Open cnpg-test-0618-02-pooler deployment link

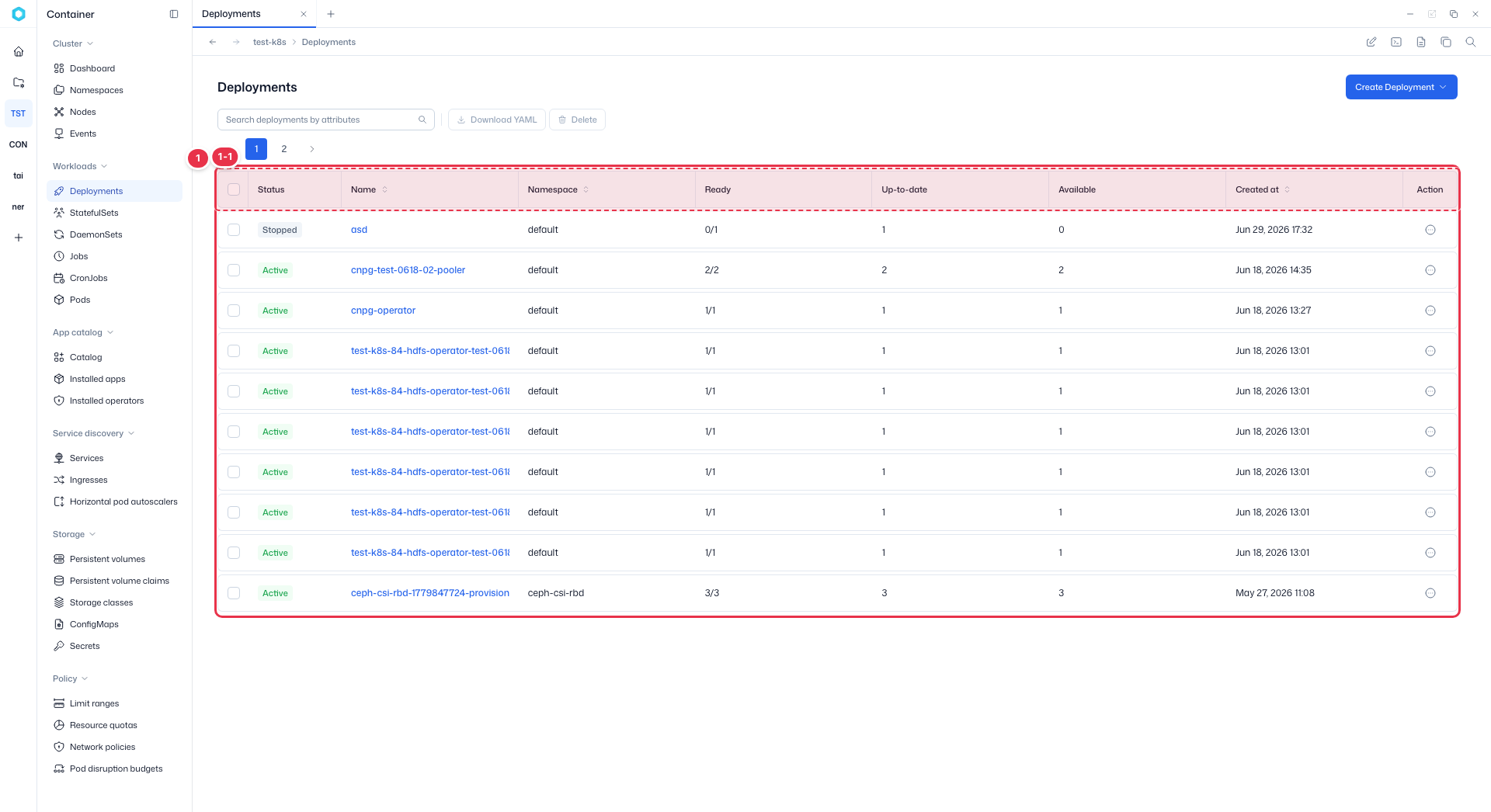point(408,270)
